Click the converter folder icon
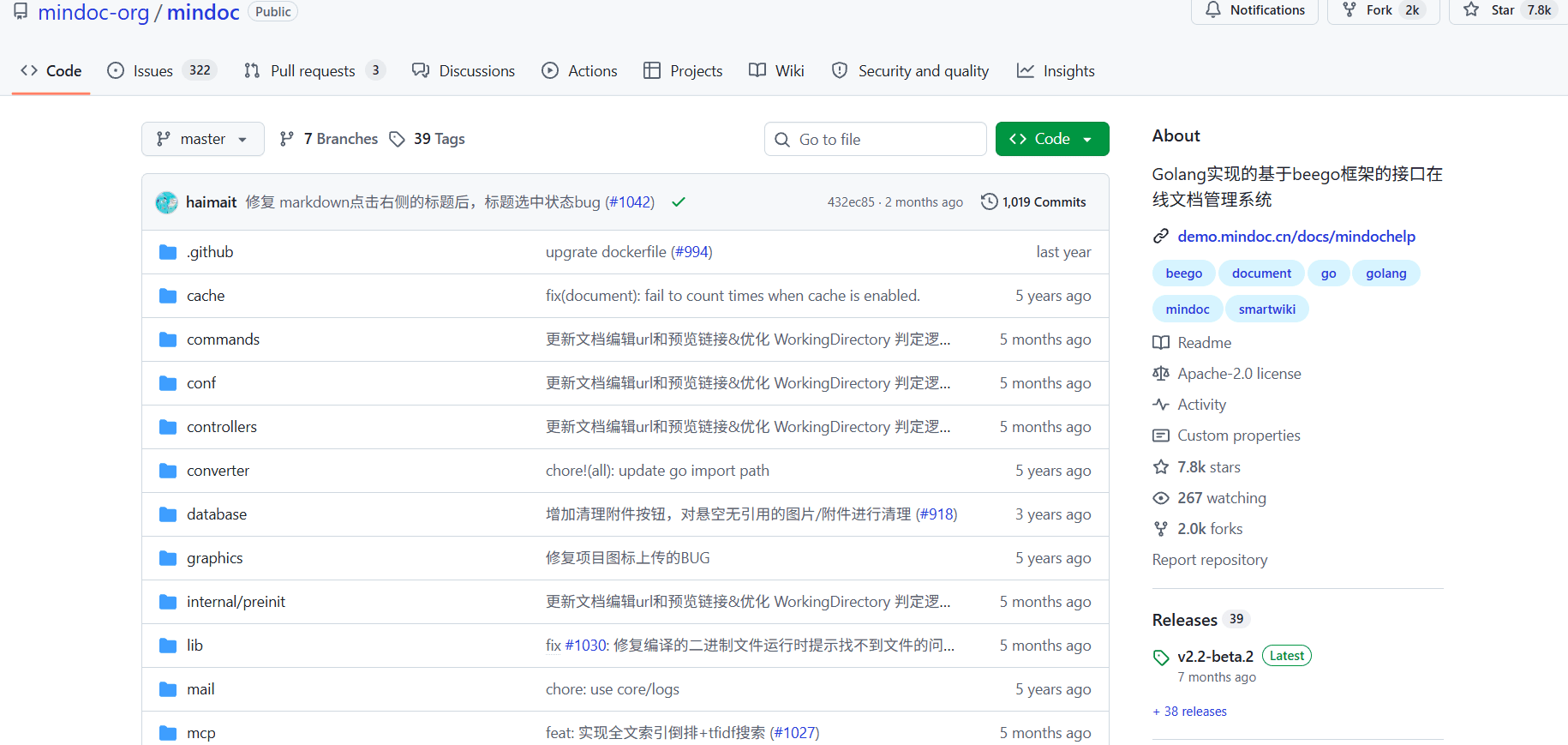Image resolution: width=1568 pixels, height=745 pixels. [168, 471]
